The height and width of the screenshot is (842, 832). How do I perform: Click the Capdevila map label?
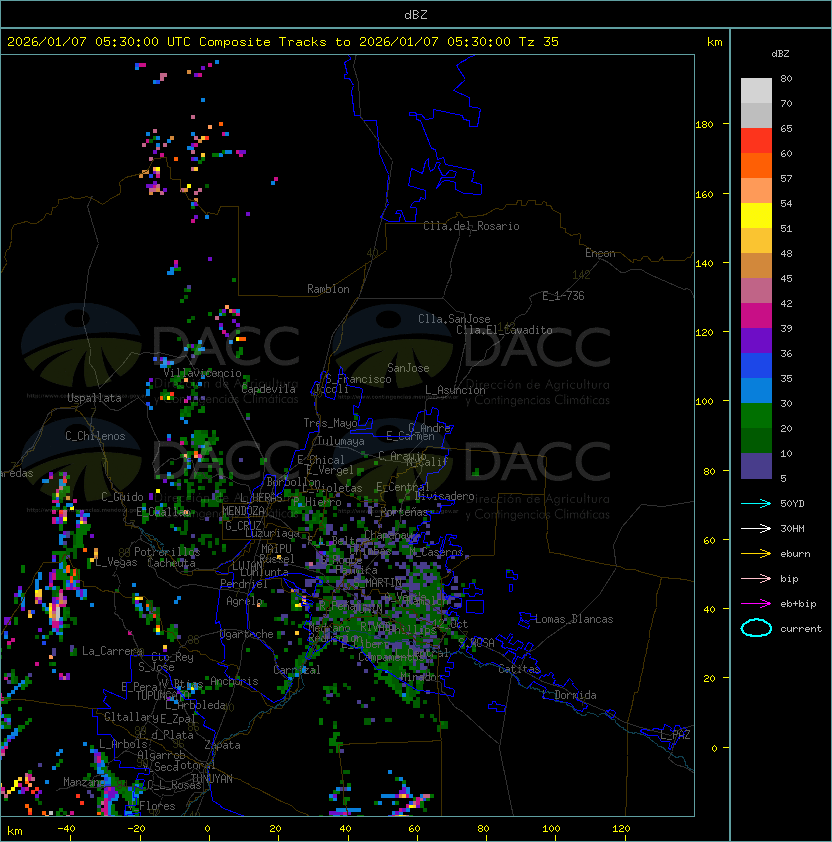[268, 389]
